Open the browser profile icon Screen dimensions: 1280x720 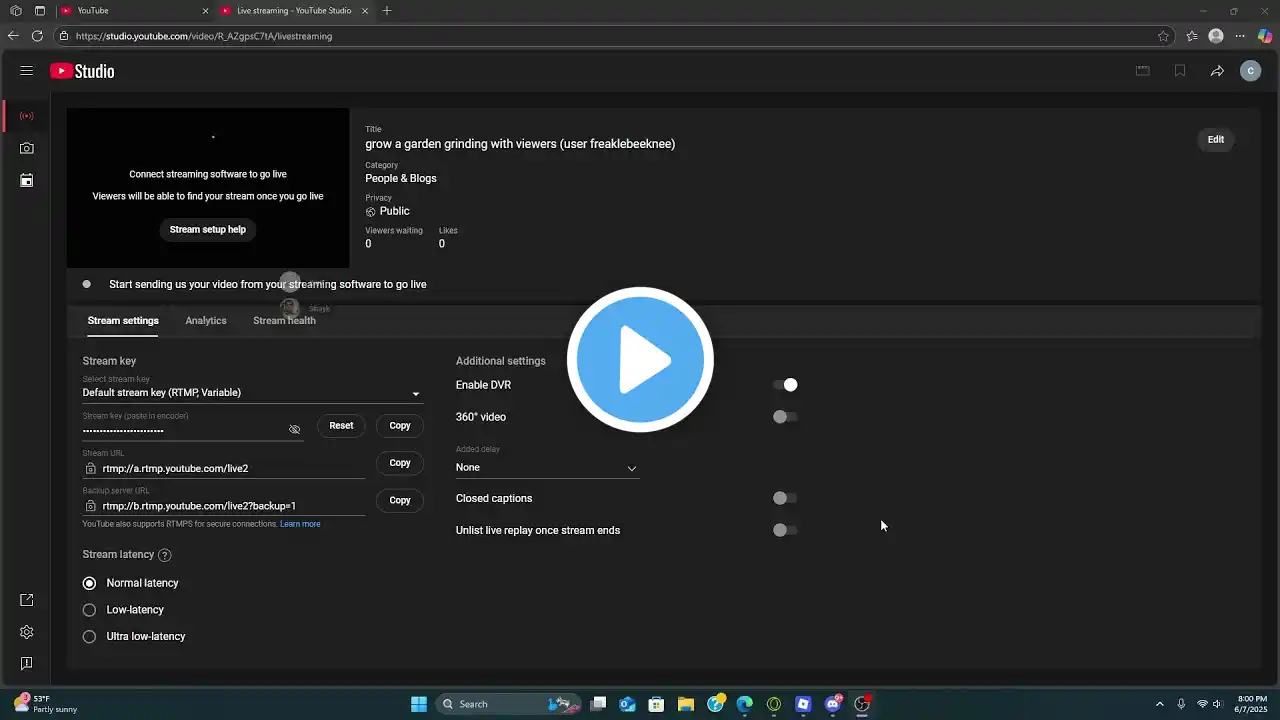[1216, 36]
